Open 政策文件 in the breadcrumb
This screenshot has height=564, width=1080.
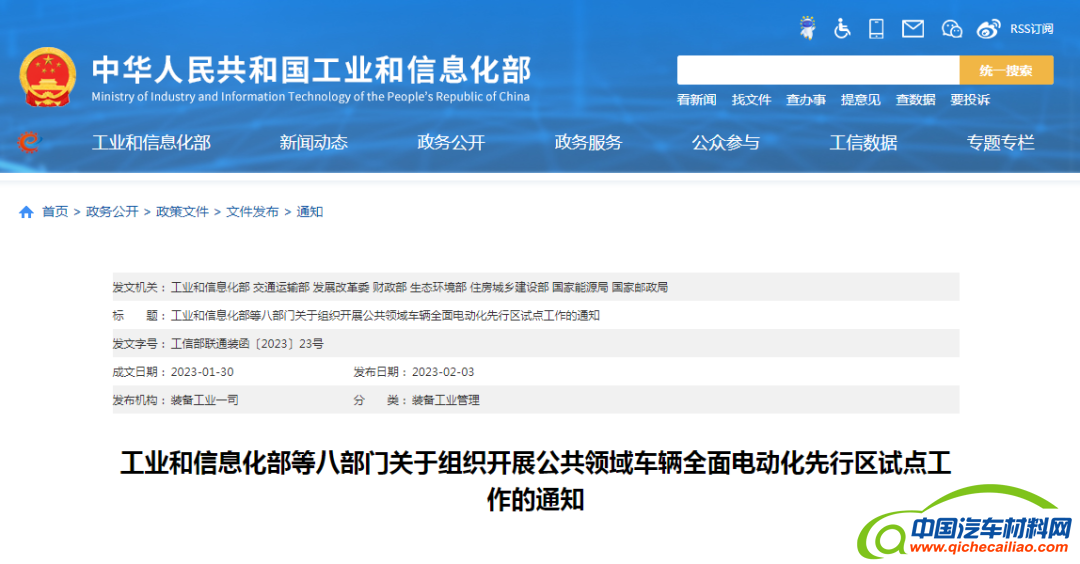pyautogui.click(x=182, y=212)
